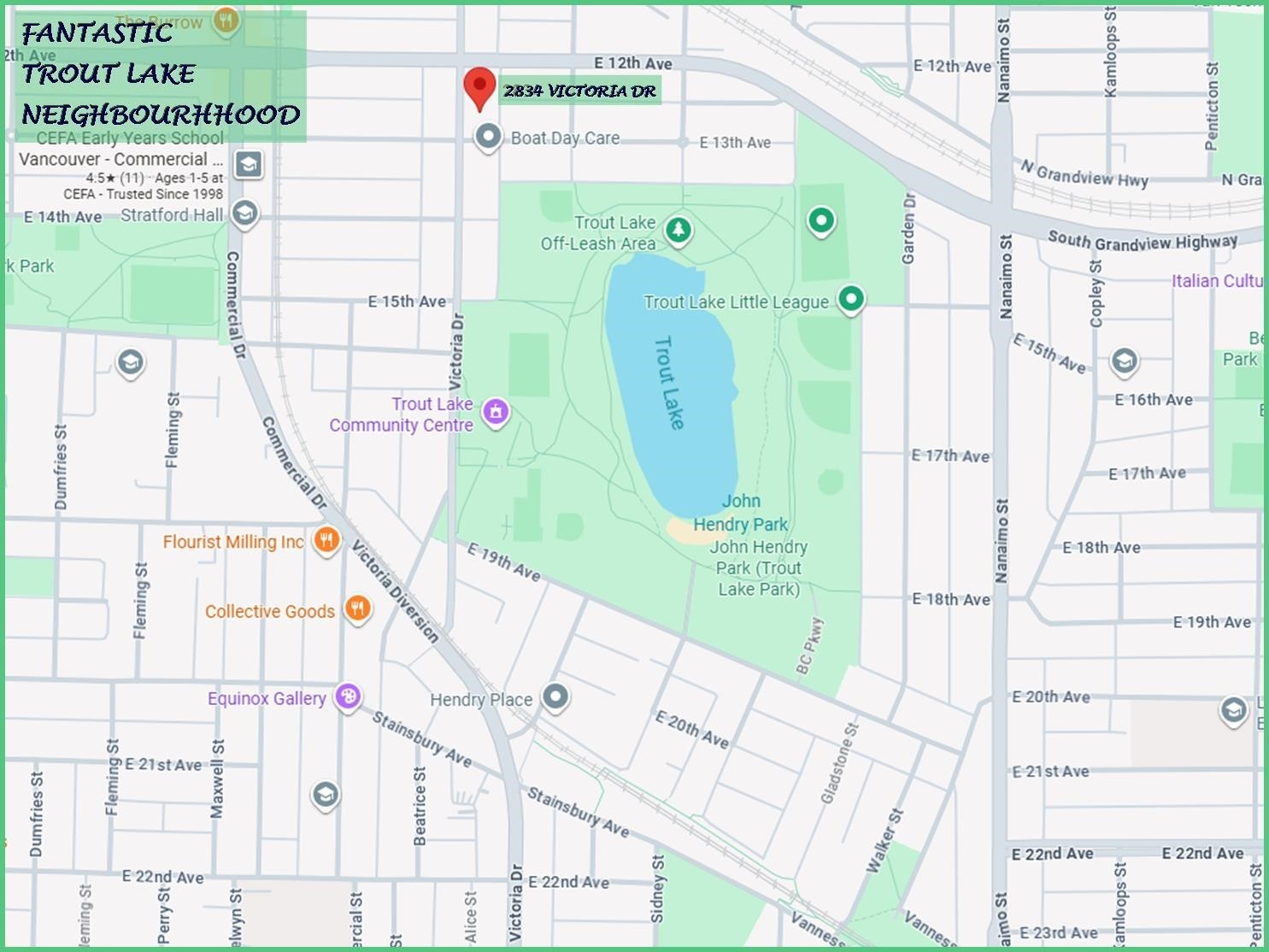Select the BC Pkwy label

coord(810,645)
